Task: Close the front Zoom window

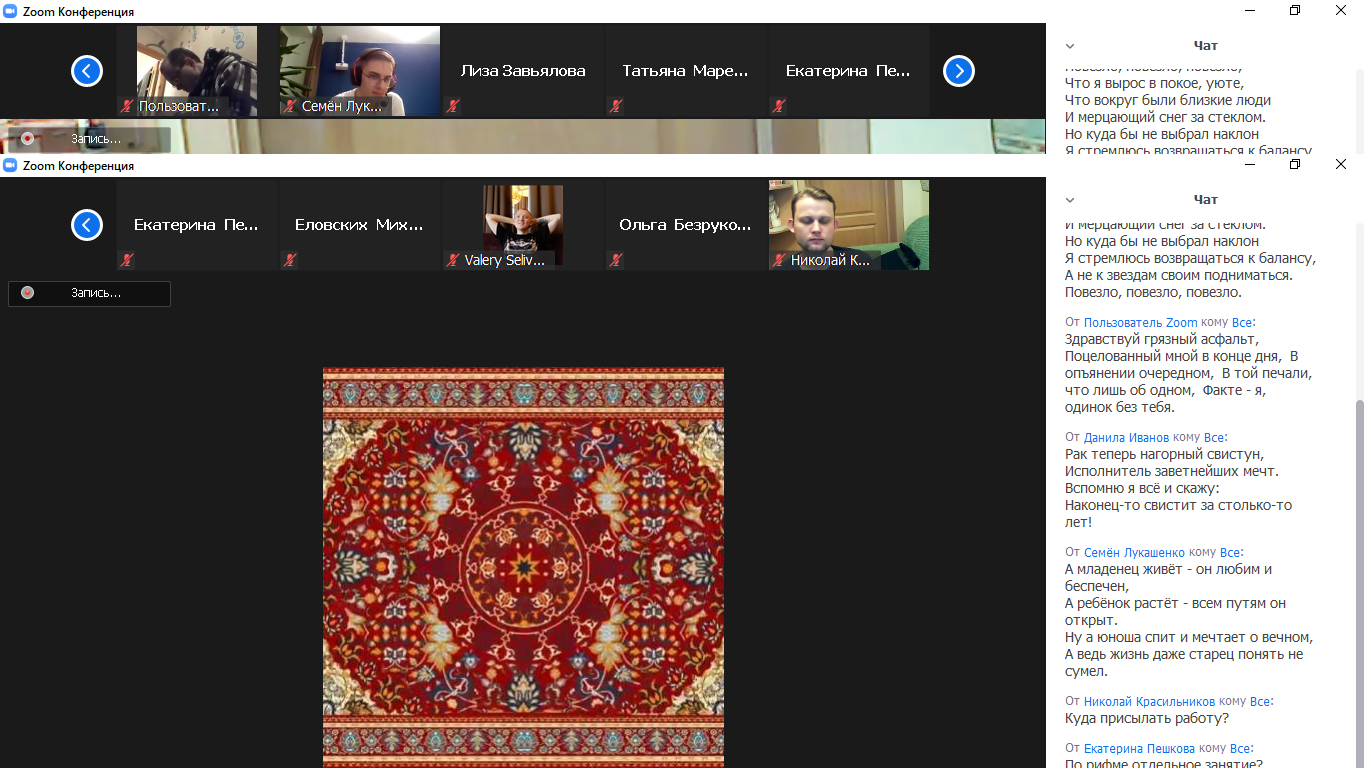Action: [x=1341, y=164]
